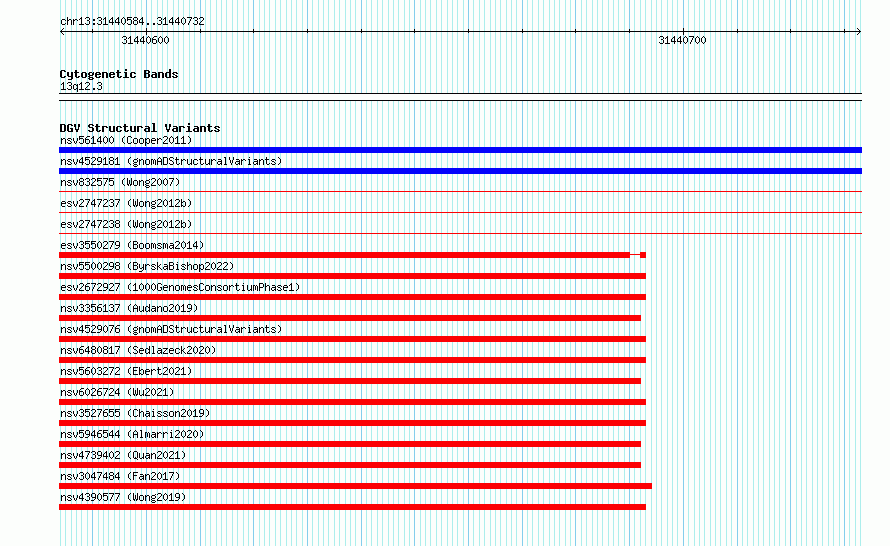Open nsv832575 (Wong2007) variant
Viewport: 890px width, 546px height.
[120, 182]
